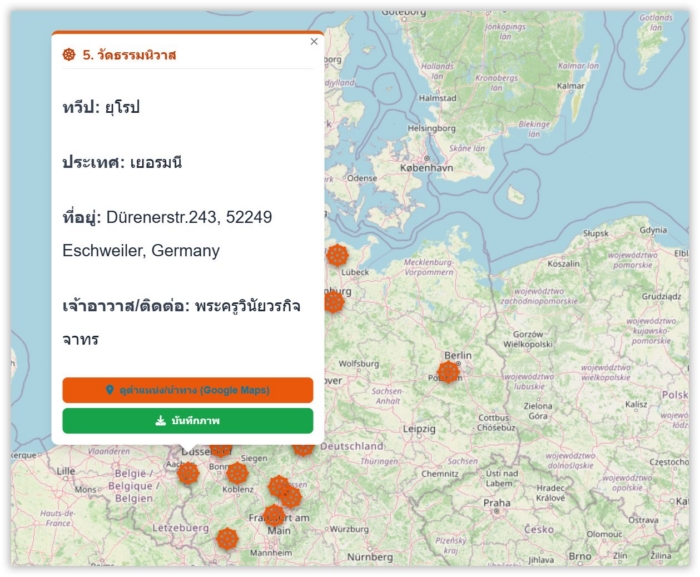This screenshot has width=700, height=577.
Task: Click the Praha city label on map
Action: (496, 503)
